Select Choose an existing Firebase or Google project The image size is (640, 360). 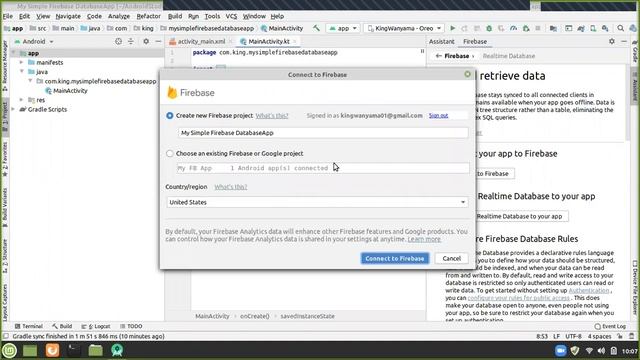coord(170,153)
